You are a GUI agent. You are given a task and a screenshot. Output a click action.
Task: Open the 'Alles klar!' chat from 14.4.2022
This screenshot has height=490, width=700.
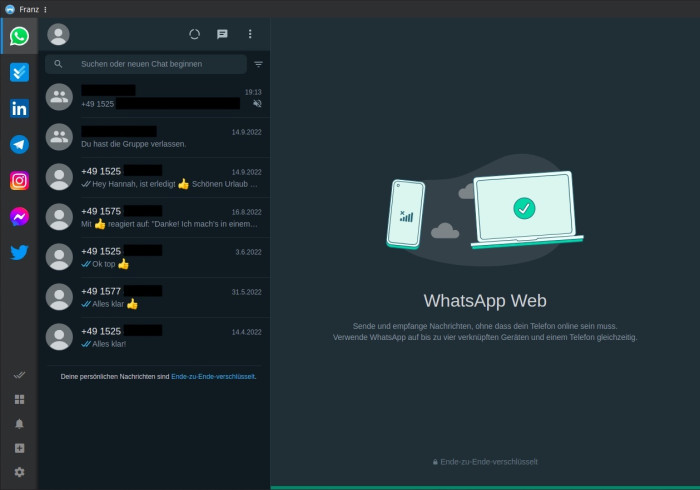(x=154, y=337)
